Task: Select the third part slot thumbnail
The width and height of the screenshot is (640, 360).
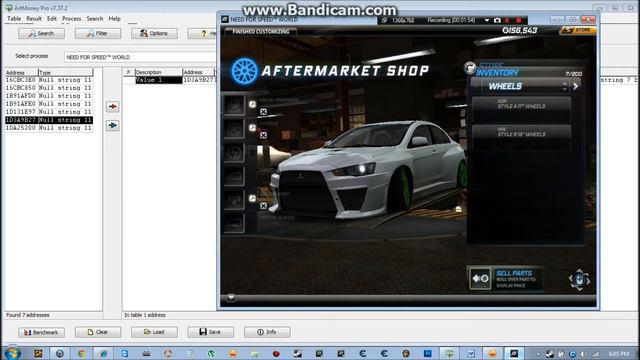Action: tap(234, 153)
